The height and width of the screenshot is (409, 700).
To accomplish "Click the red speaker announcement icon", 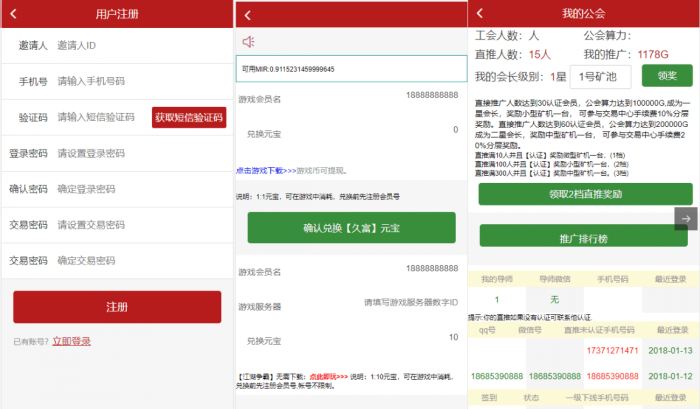I will pyautogui.click(x=248, y=42).
